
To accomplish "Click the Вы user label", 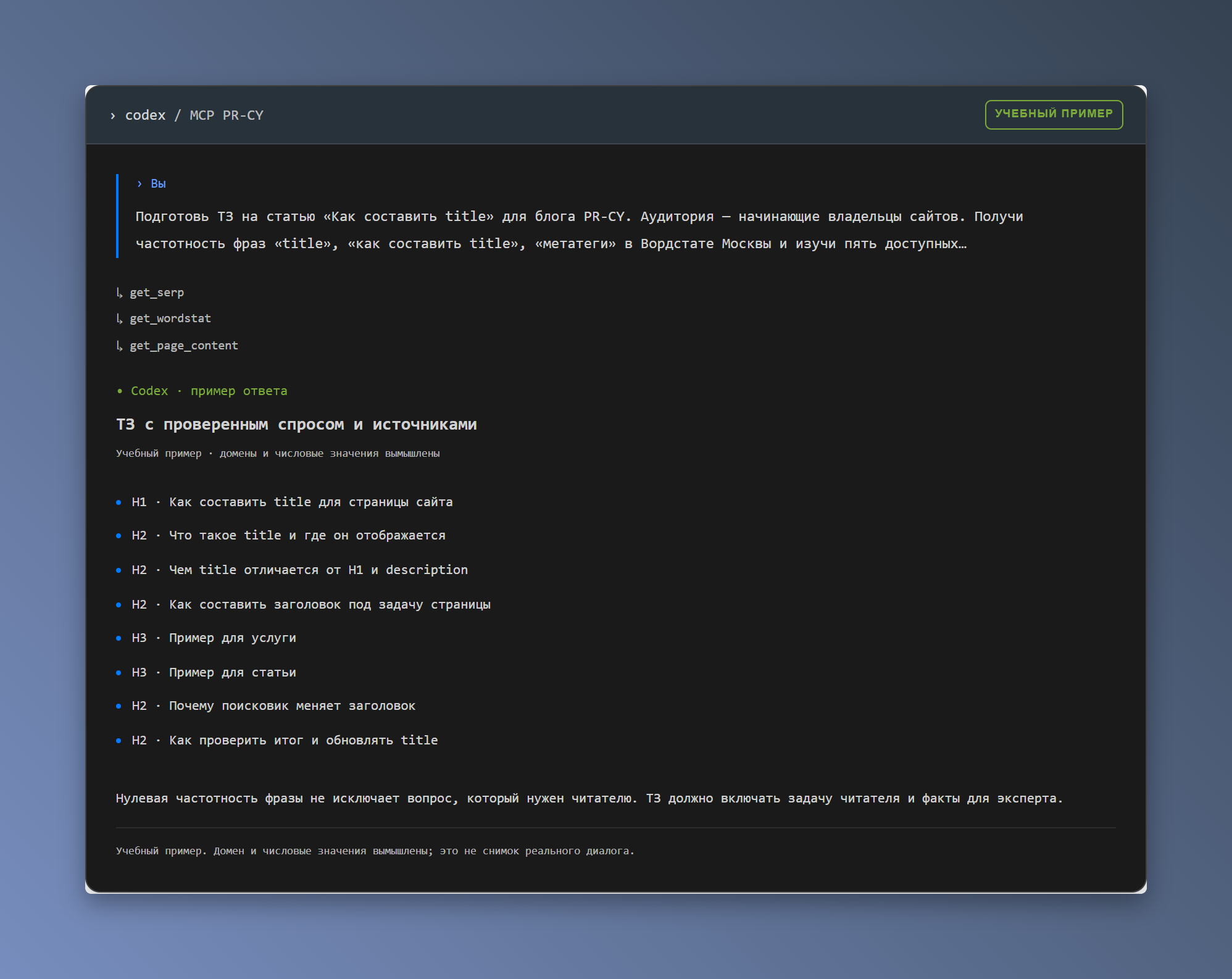I will pyautogui.click(x=158, y=183).
